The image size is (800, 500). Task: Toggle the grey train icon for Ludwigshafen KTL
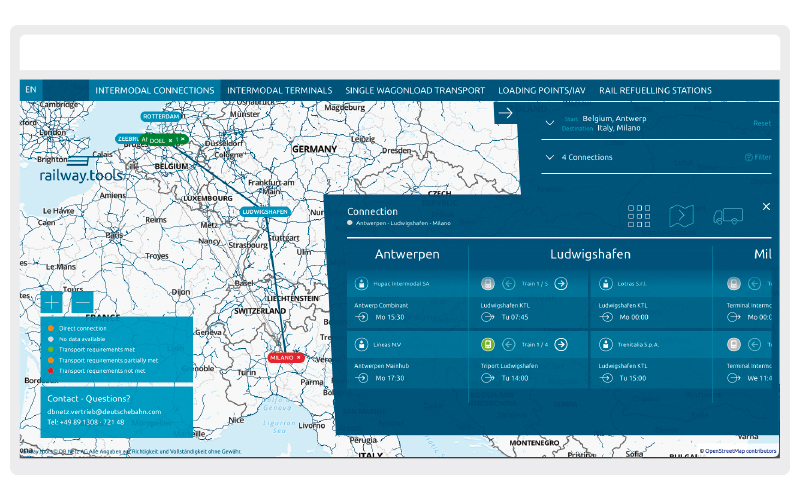pos(488,284)
